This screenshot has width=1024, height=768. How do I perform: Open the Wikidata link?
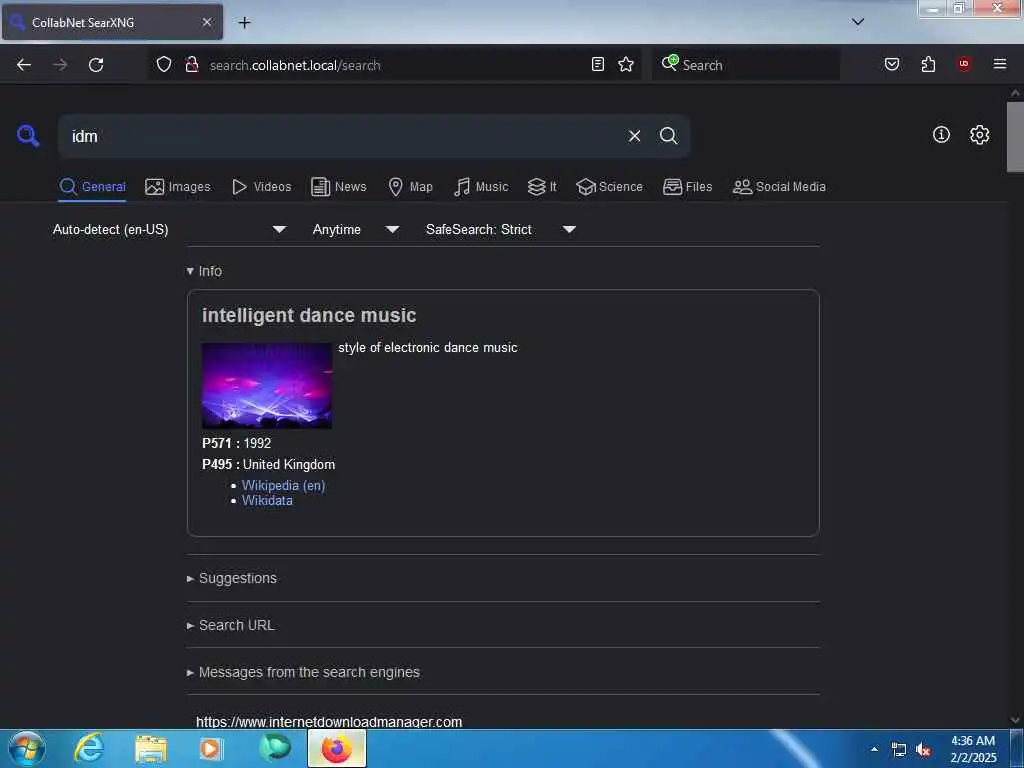(267, 500)
